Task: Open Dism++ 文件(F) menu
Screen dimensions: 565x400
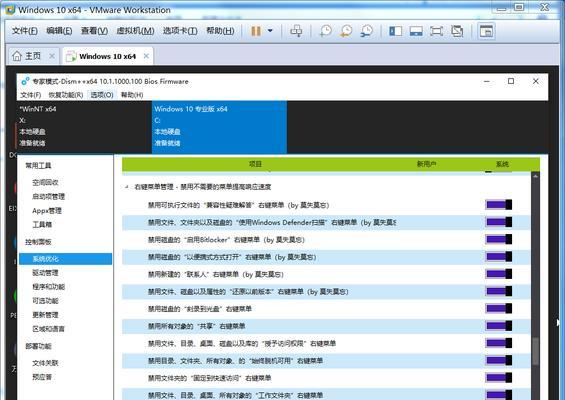Action: pos(31,95)
